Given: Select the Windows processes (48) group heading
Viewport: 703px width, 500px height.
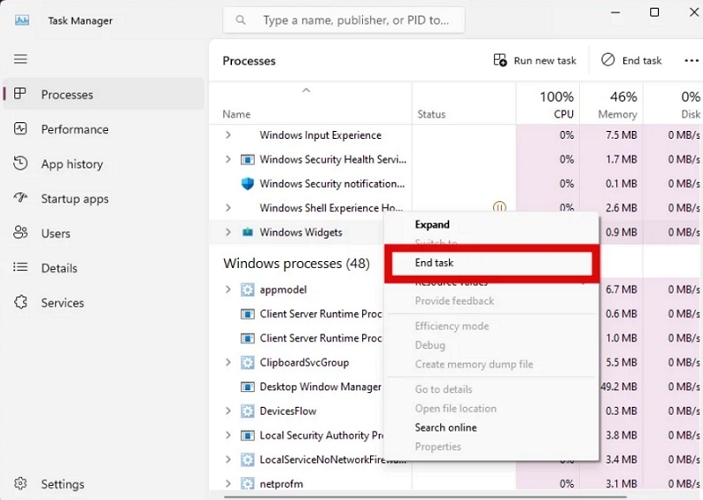Looking at the screenshot, I should click(296, 263).
